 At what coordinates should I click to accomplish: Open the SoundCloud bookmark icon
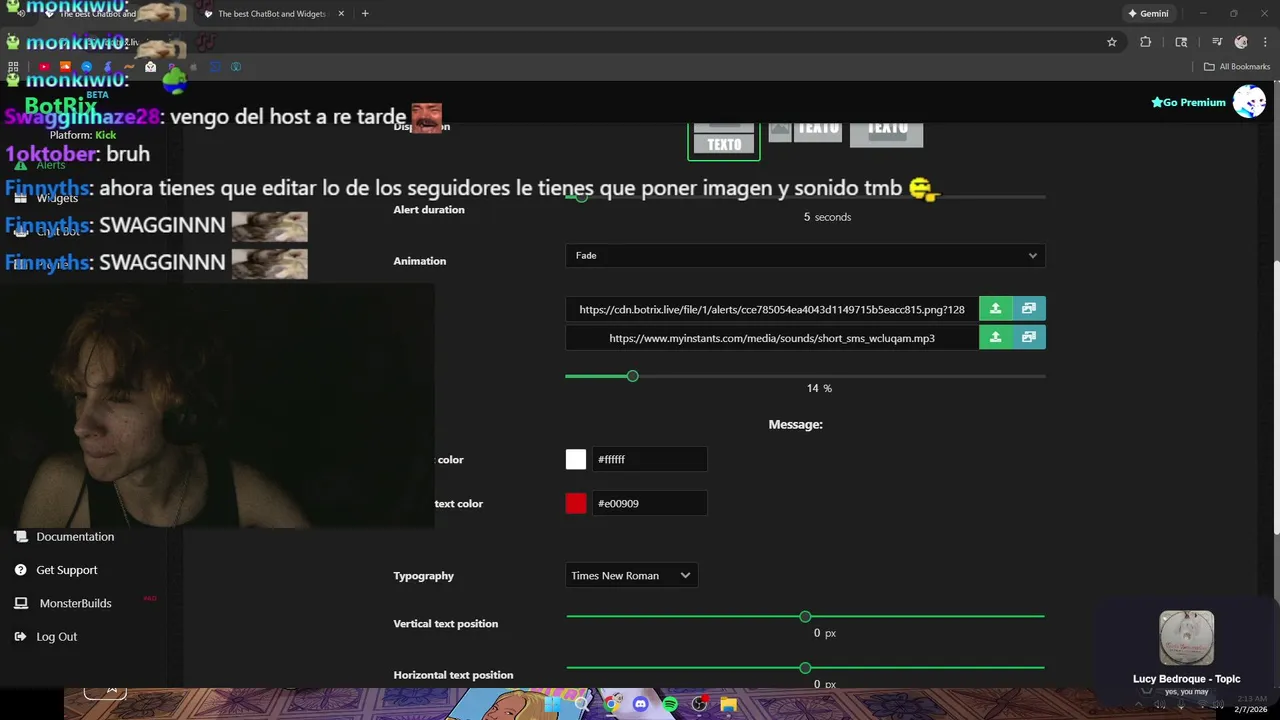[x=65, y=67]
